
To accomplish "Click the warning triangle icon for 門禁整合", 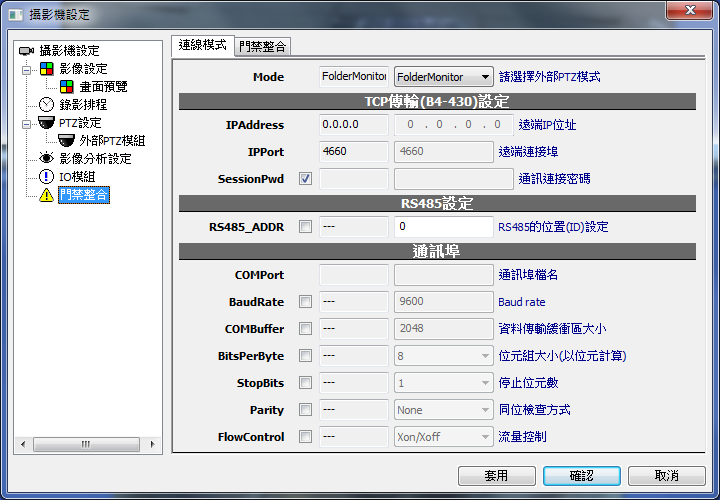I will coord(46,195).
